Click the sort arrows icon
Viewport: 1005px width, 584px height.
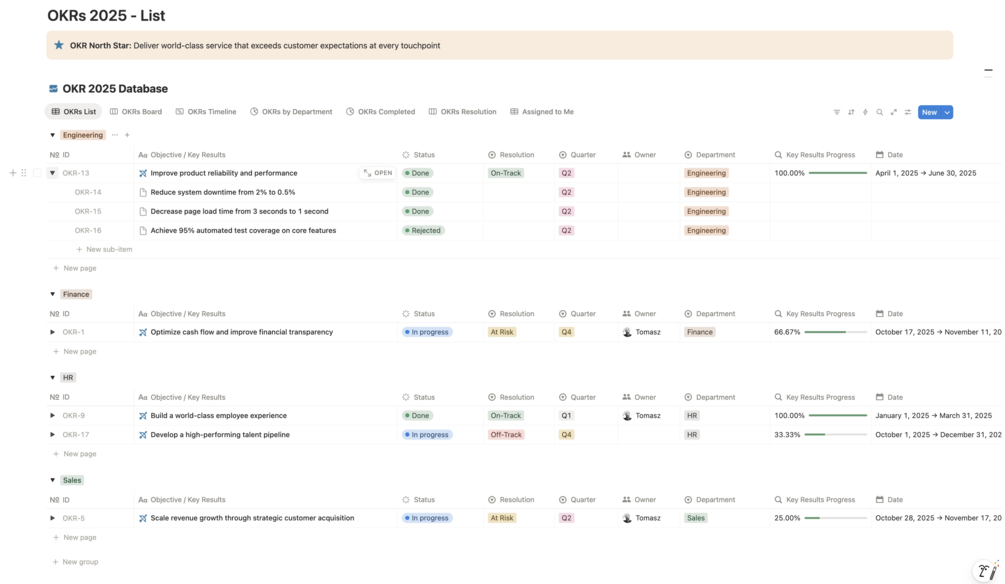851,112
